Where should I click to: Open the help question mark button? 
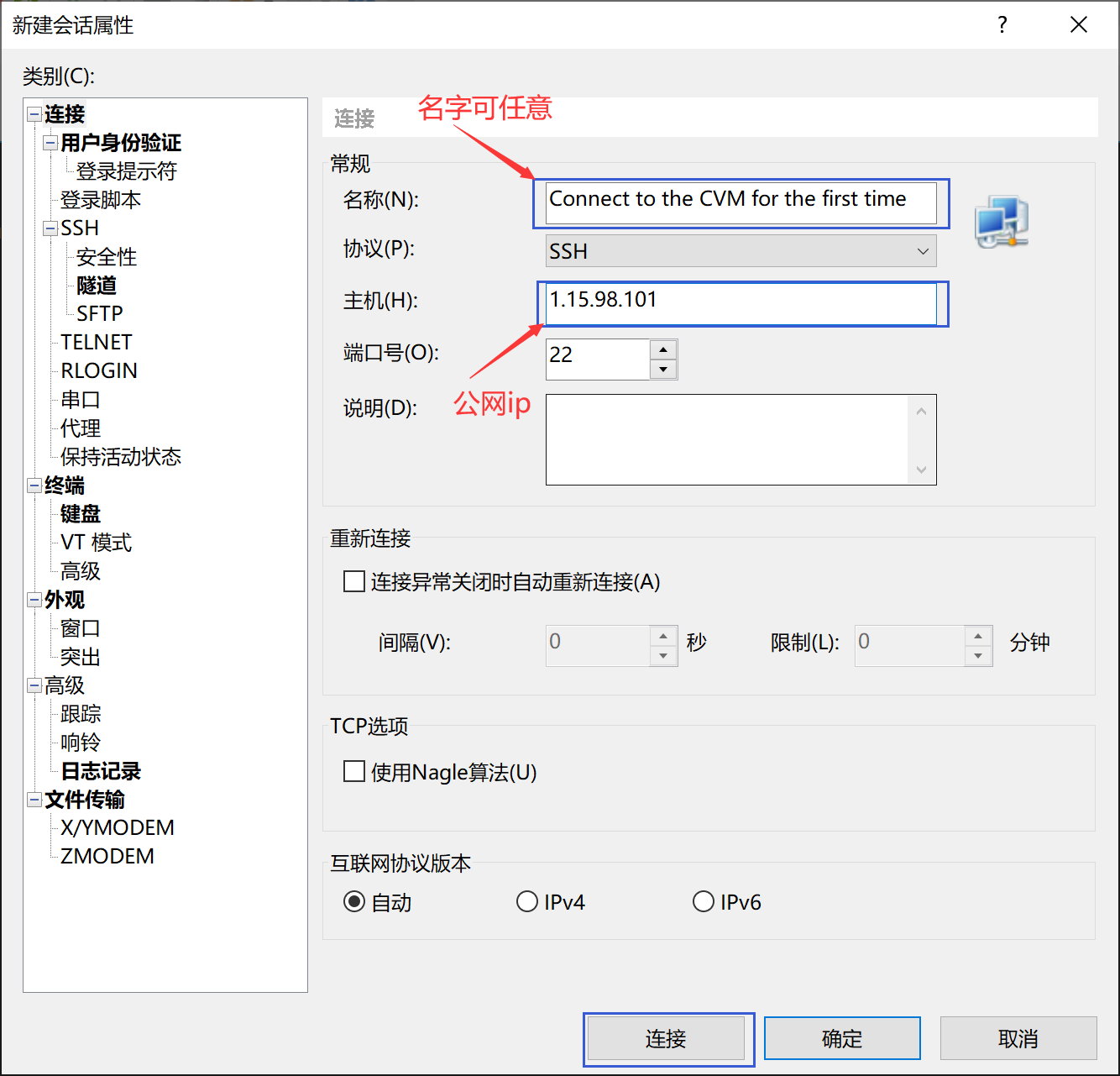click(1002, 24)
